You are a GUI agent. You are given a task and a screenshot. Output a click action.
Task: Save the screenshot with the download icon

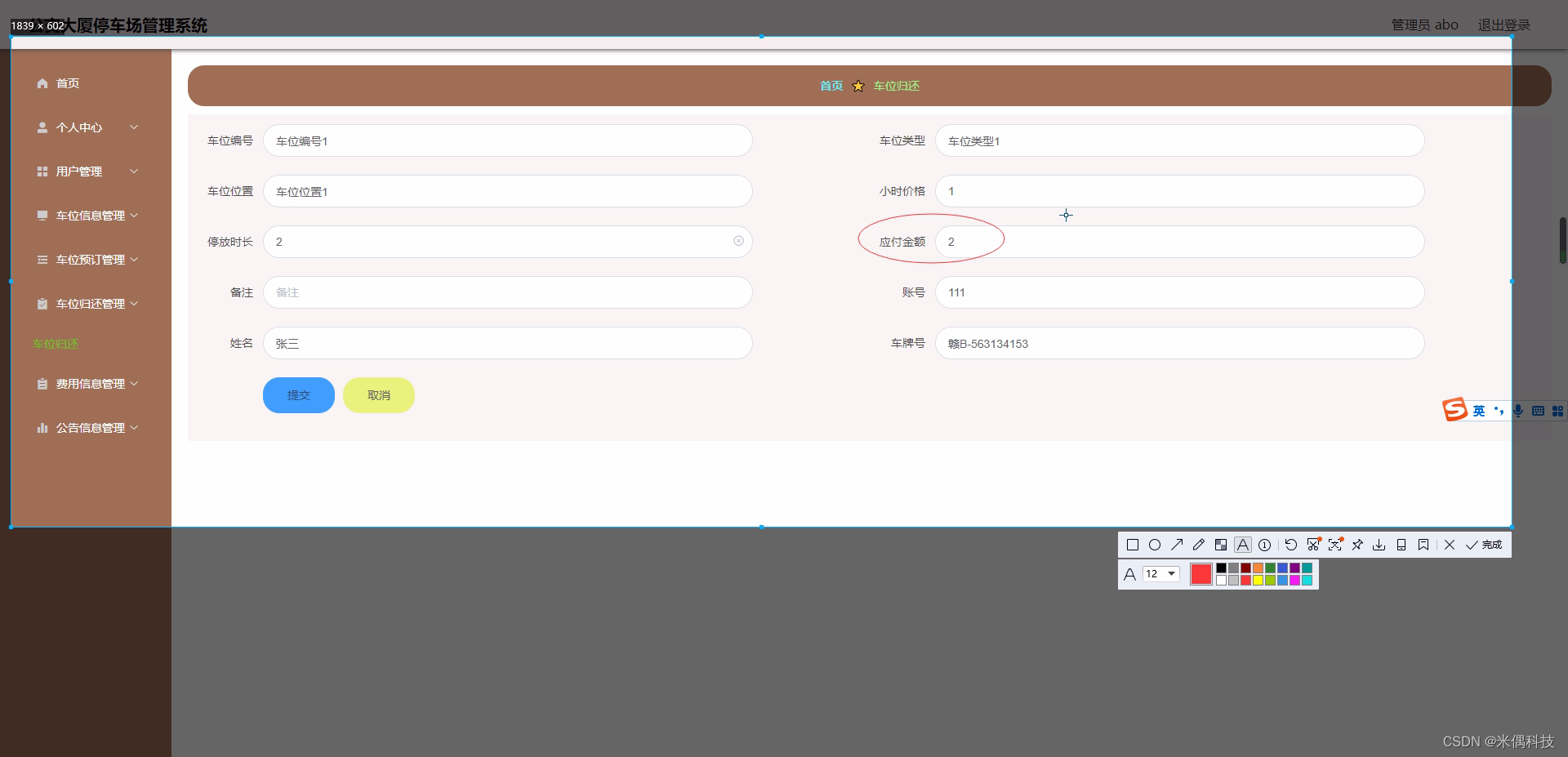1379,545
